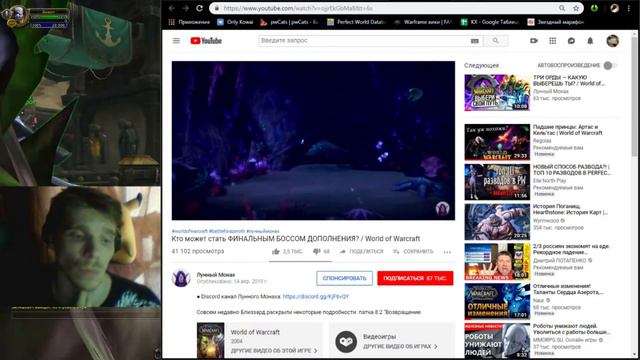The width and height of the screenshot is (640, 360).
Task: Open the World of Warcraft game card
Action: coord(259,341)
